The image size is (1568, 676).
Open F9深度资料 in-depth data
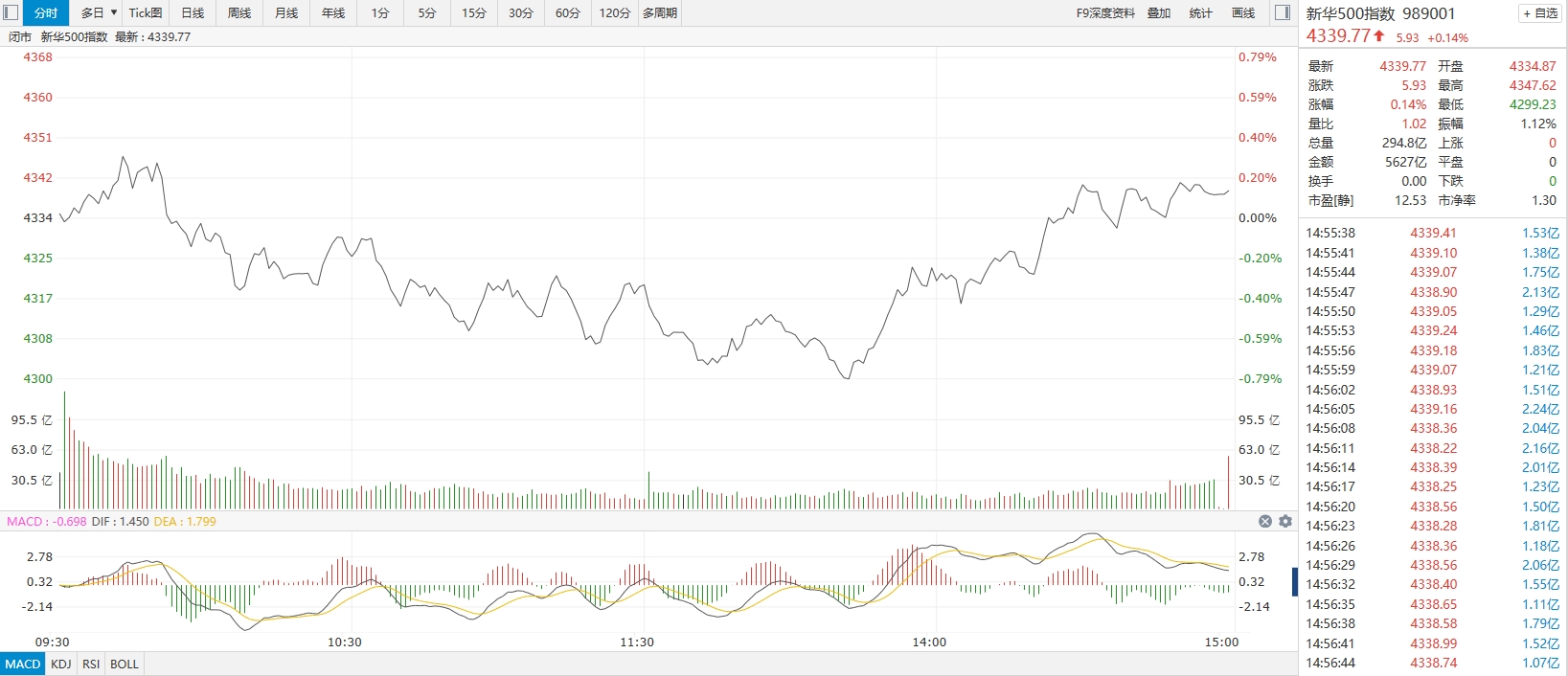[1104, 12]
